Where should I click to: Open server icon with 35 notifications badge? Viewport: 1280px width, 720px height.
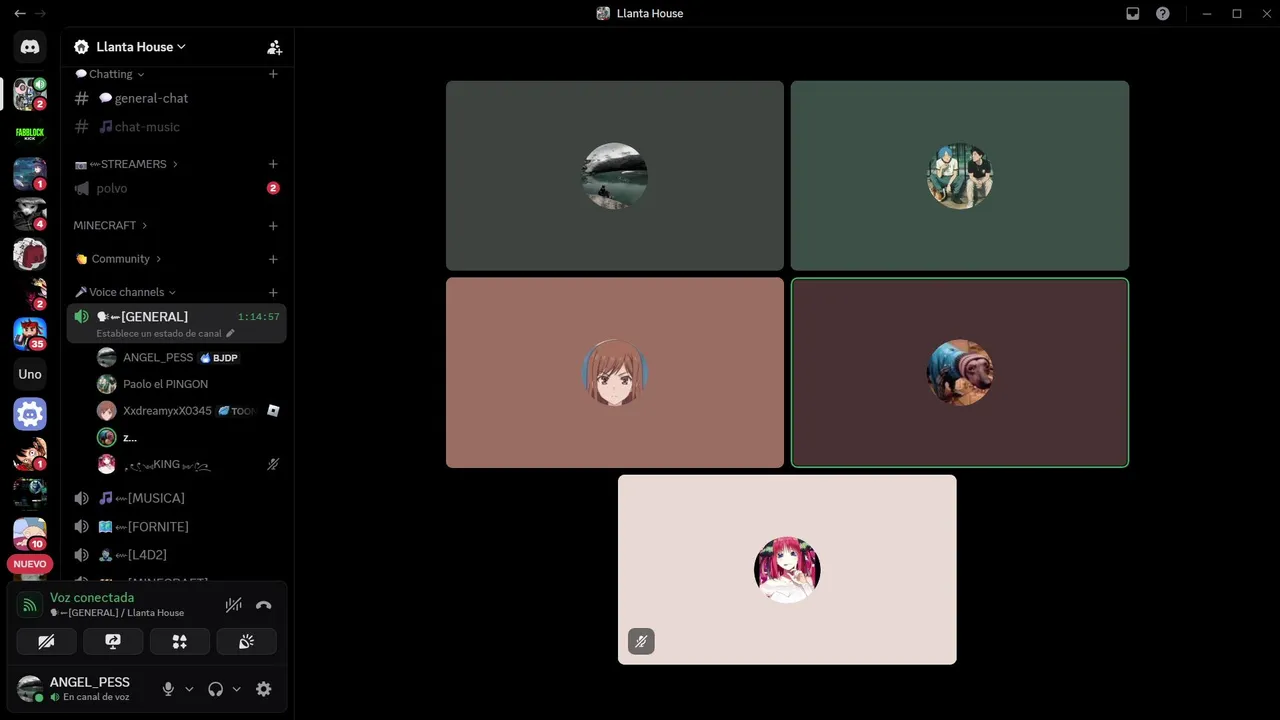30,334
